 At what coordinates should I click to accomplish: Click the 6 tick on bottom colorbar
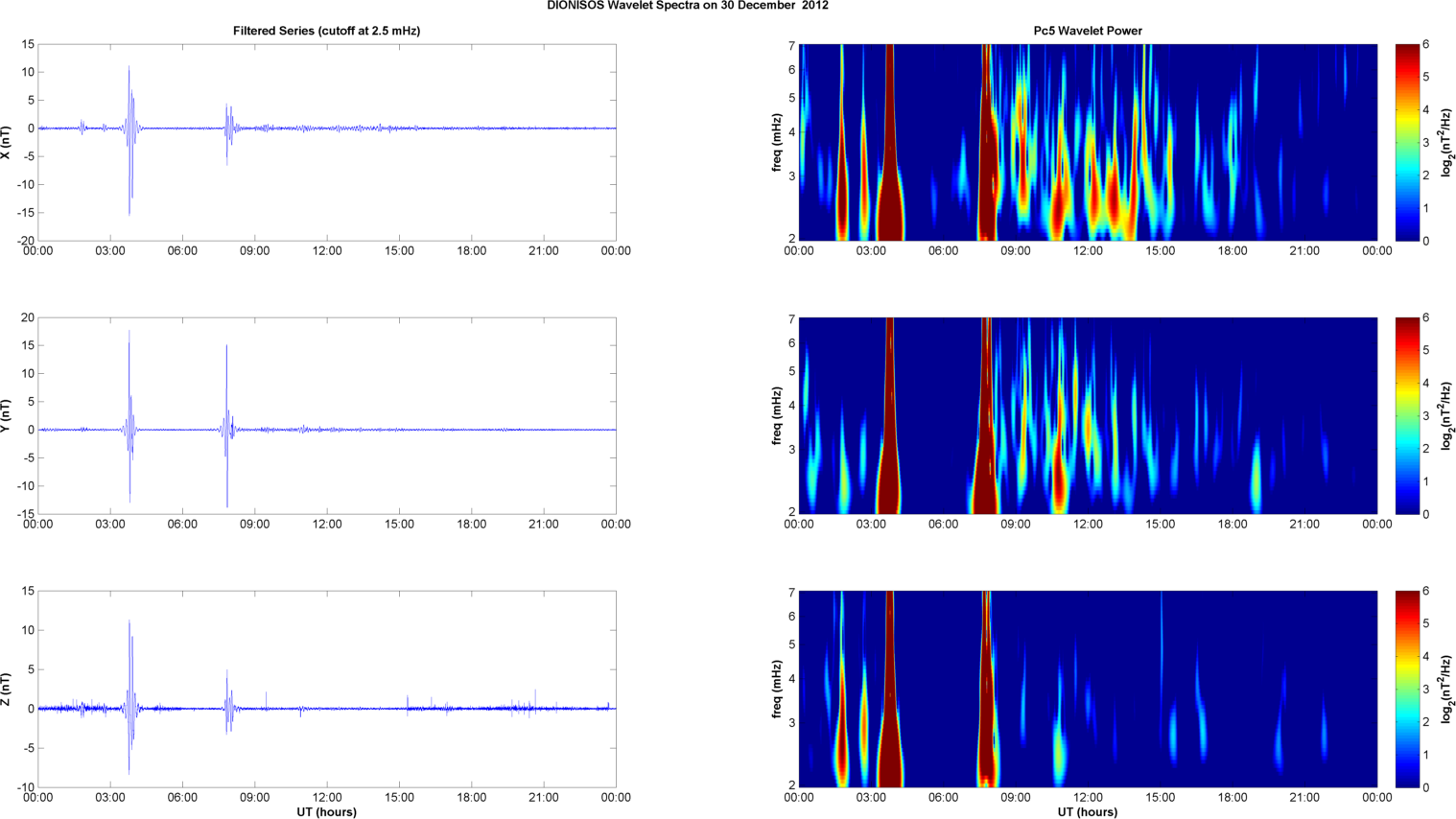(1426, 592)
